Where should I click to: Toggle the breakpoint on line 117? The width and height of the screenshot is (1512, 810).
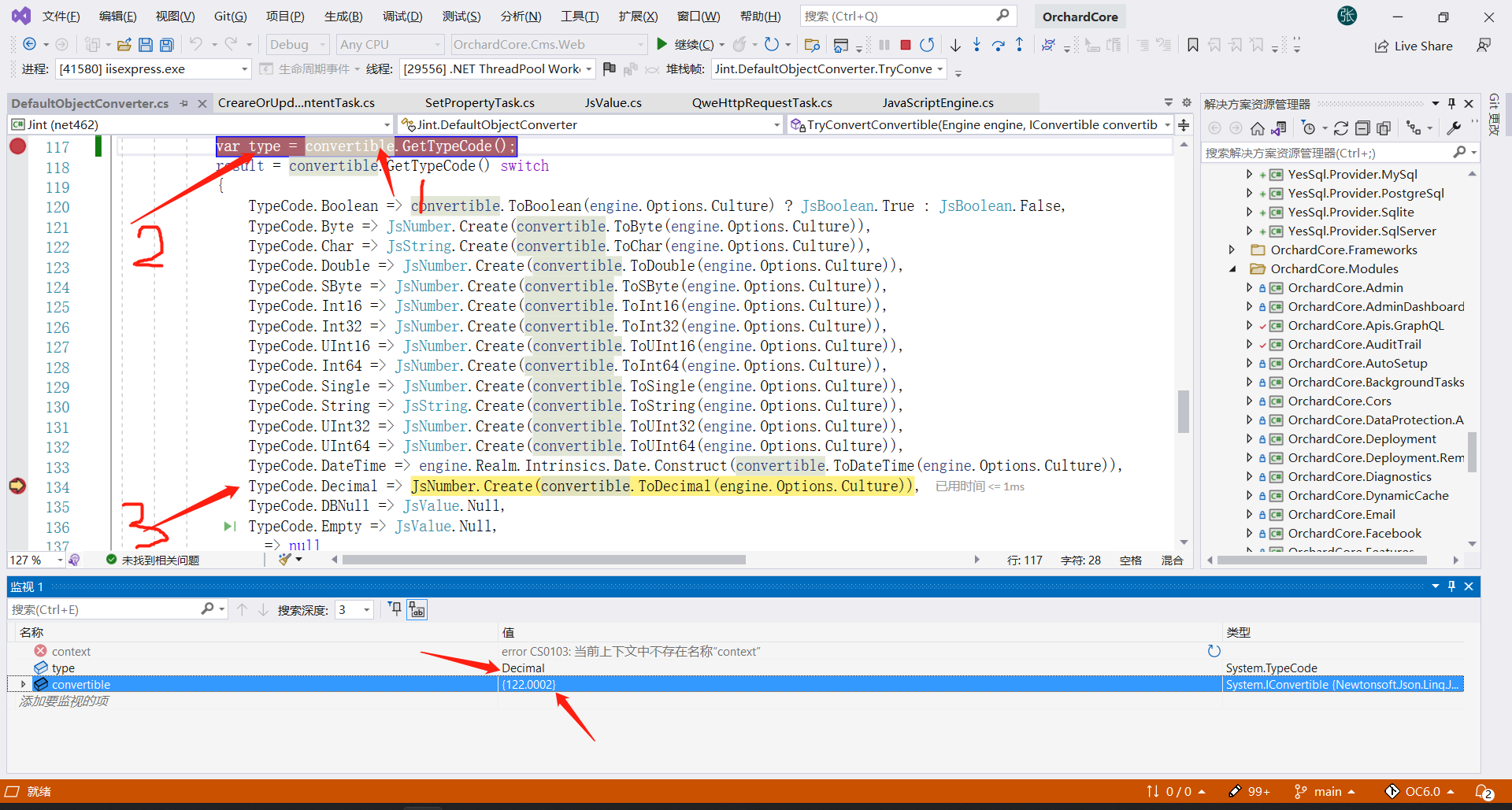[x=17, y=146]
